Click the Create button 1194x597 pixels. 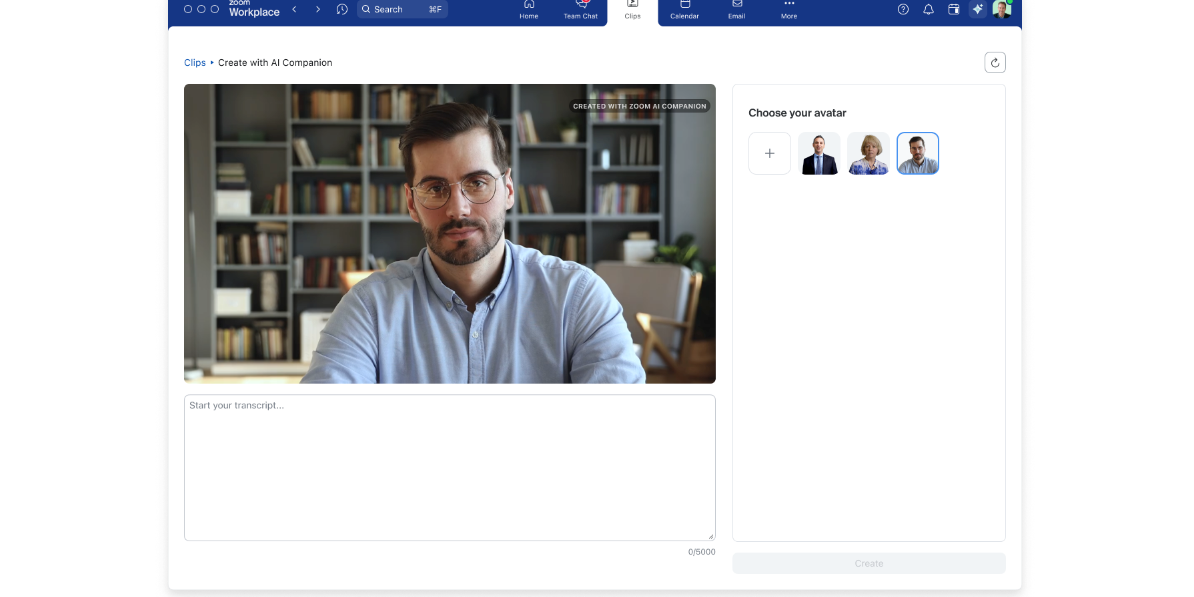869,563
